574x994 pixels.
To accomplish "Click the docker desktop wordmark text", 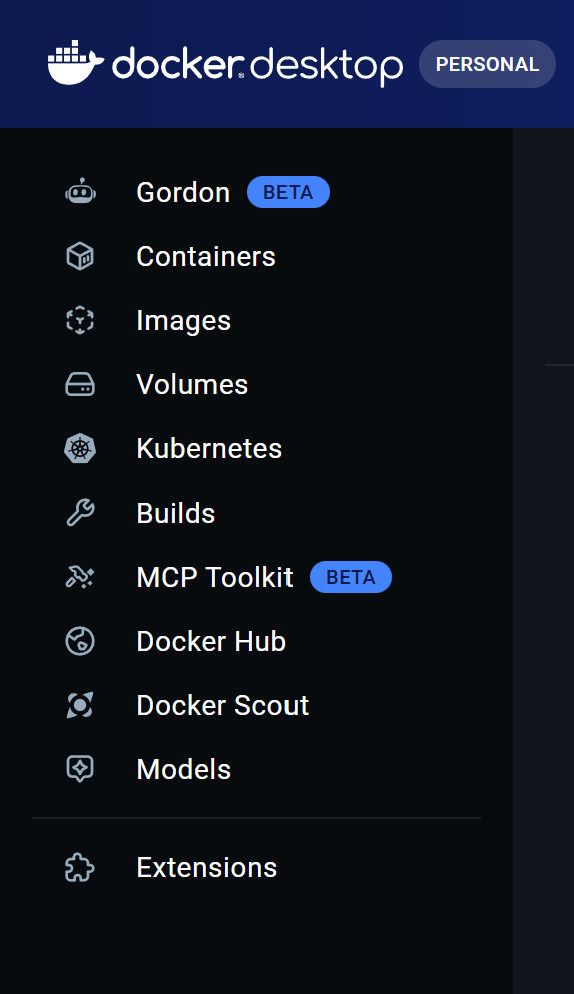I will (258, 65).
